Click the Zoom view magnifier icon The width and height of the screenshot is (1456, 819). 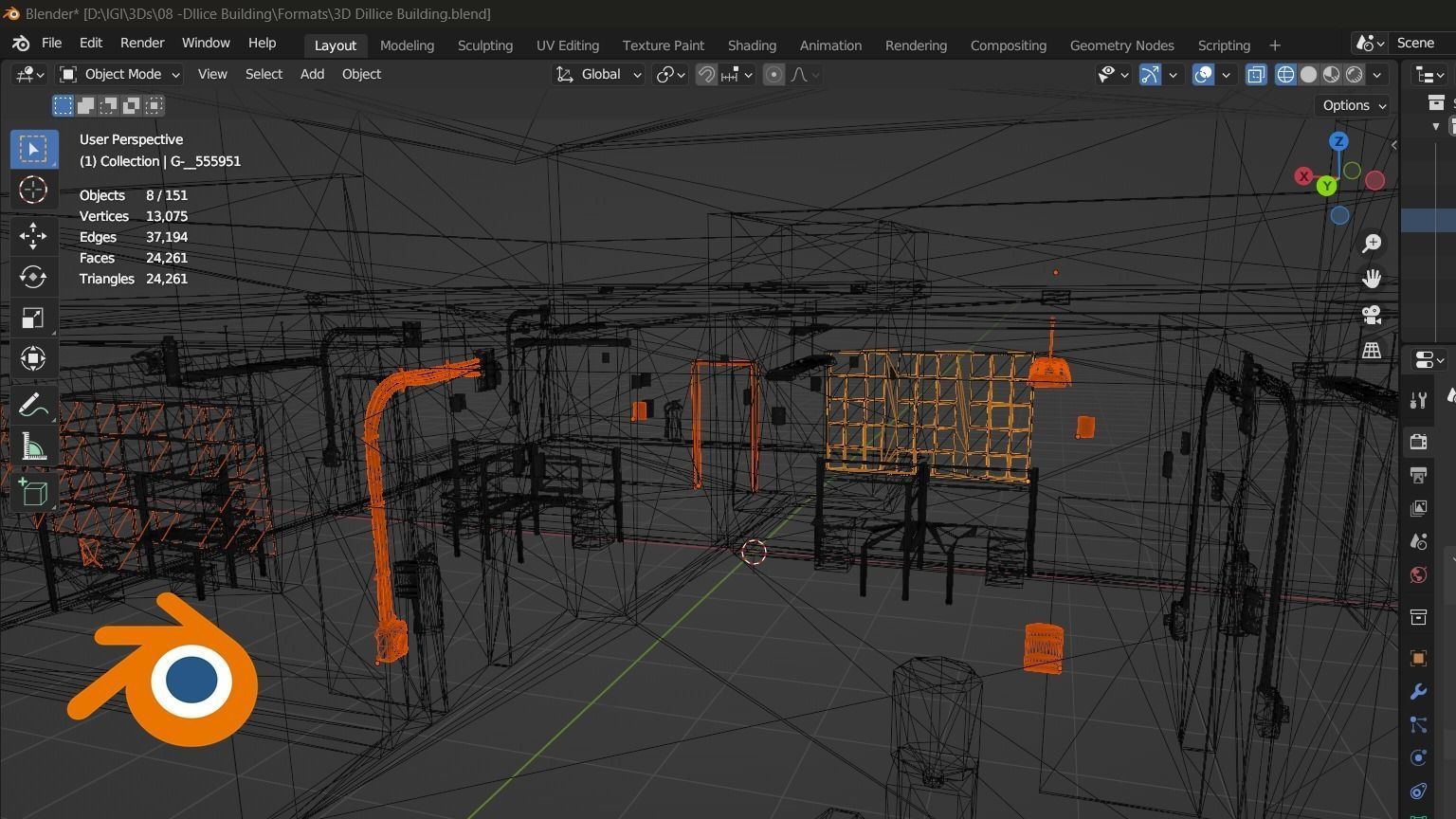pos(1372,244)
